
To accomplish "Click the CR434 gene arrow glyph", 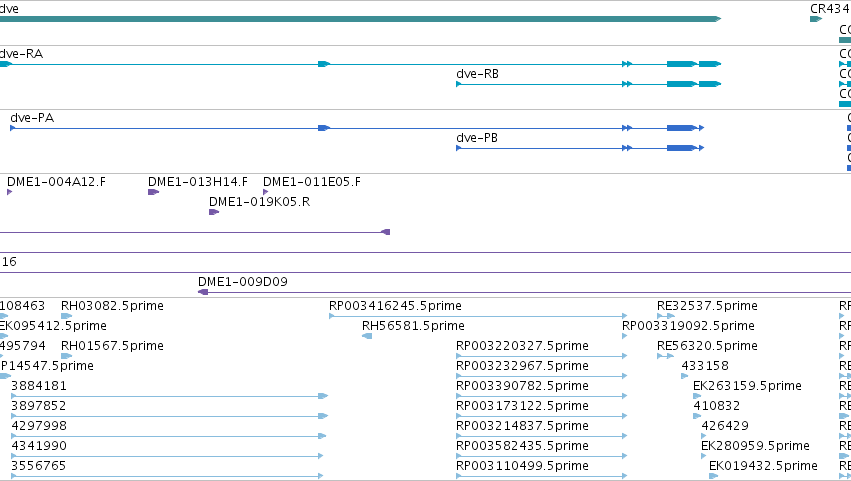I will point(816,19).
